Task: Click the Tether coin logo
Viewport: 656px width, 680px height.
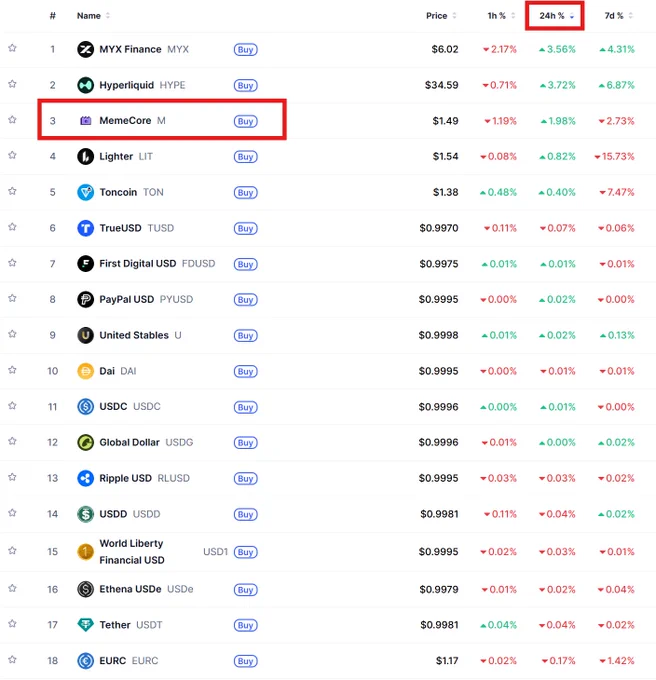Action: pyautogui.click(x=85, y=625)
